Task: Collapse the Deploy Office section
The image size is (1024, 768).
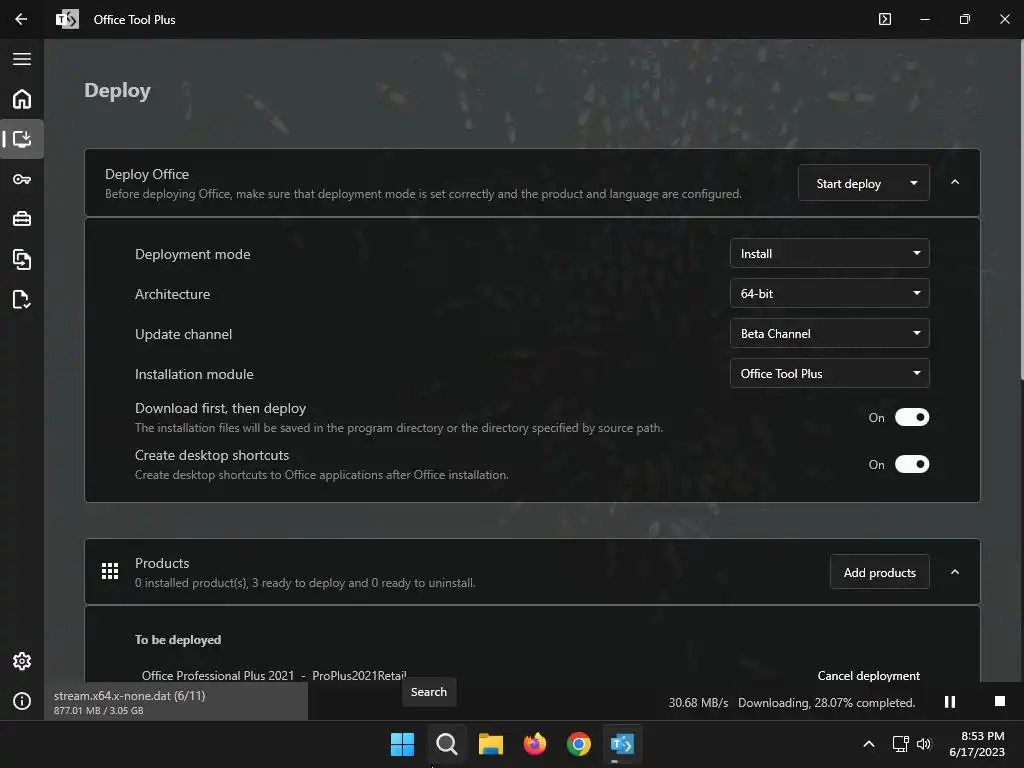Action: [955, 182]
